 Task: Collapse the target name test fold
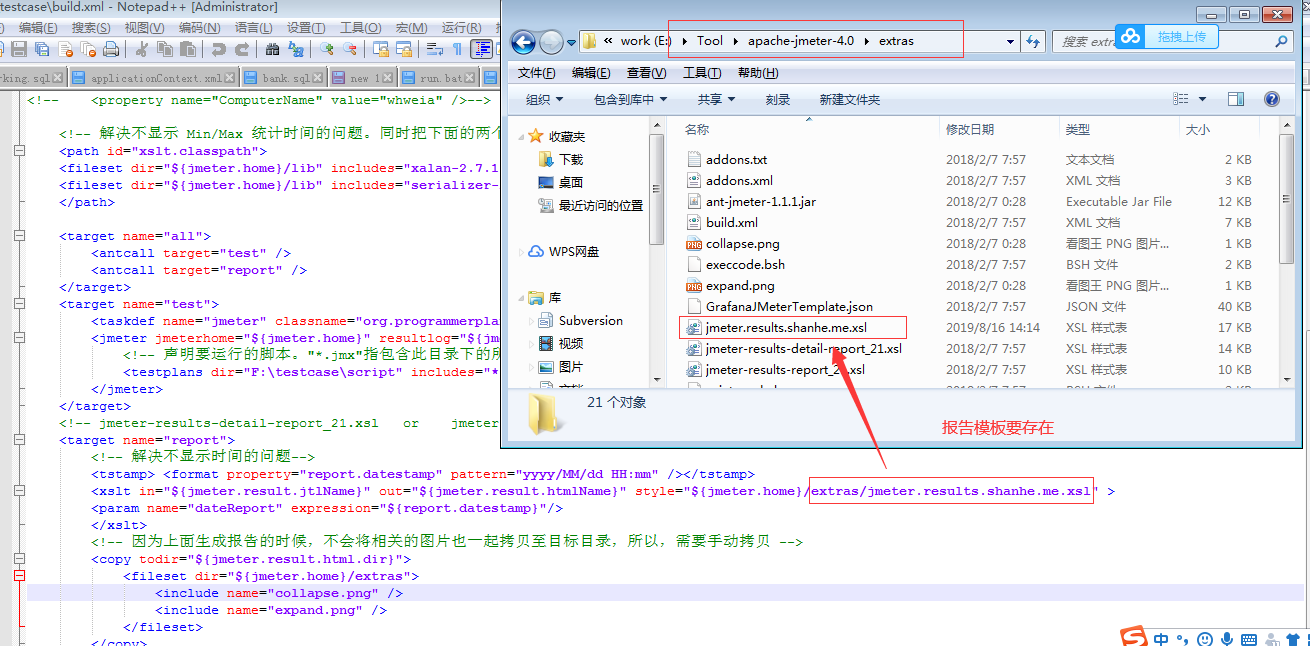tap(19, 304)
